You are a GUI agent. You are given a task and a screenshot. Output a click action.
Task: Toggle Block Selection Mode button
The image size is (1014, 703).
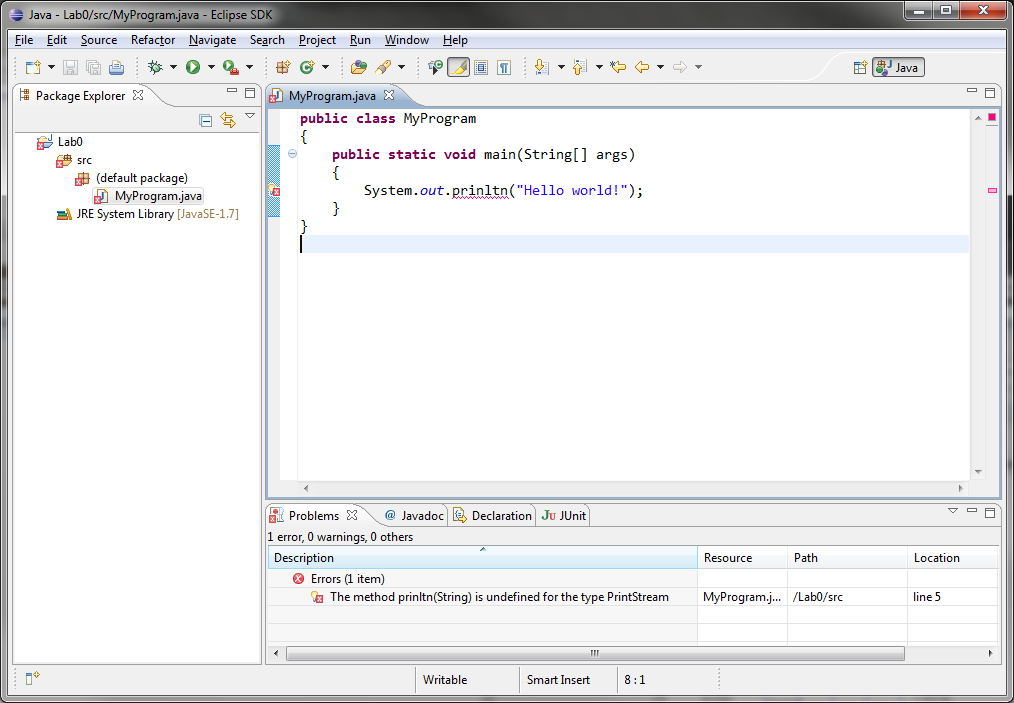coord(481,67)
